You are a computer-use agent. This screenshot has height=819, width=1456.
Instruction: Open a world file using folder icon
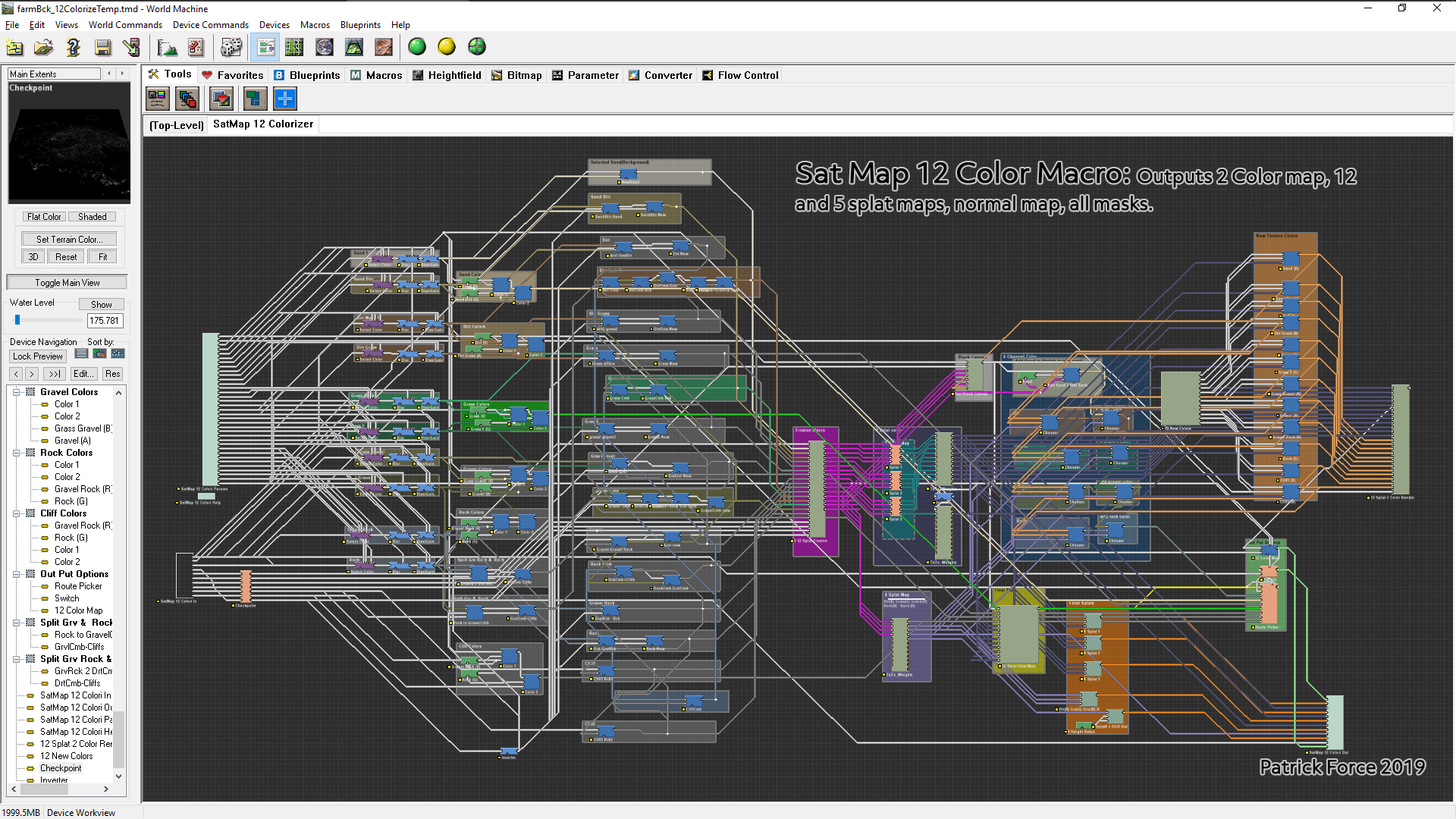pos(43,48)
